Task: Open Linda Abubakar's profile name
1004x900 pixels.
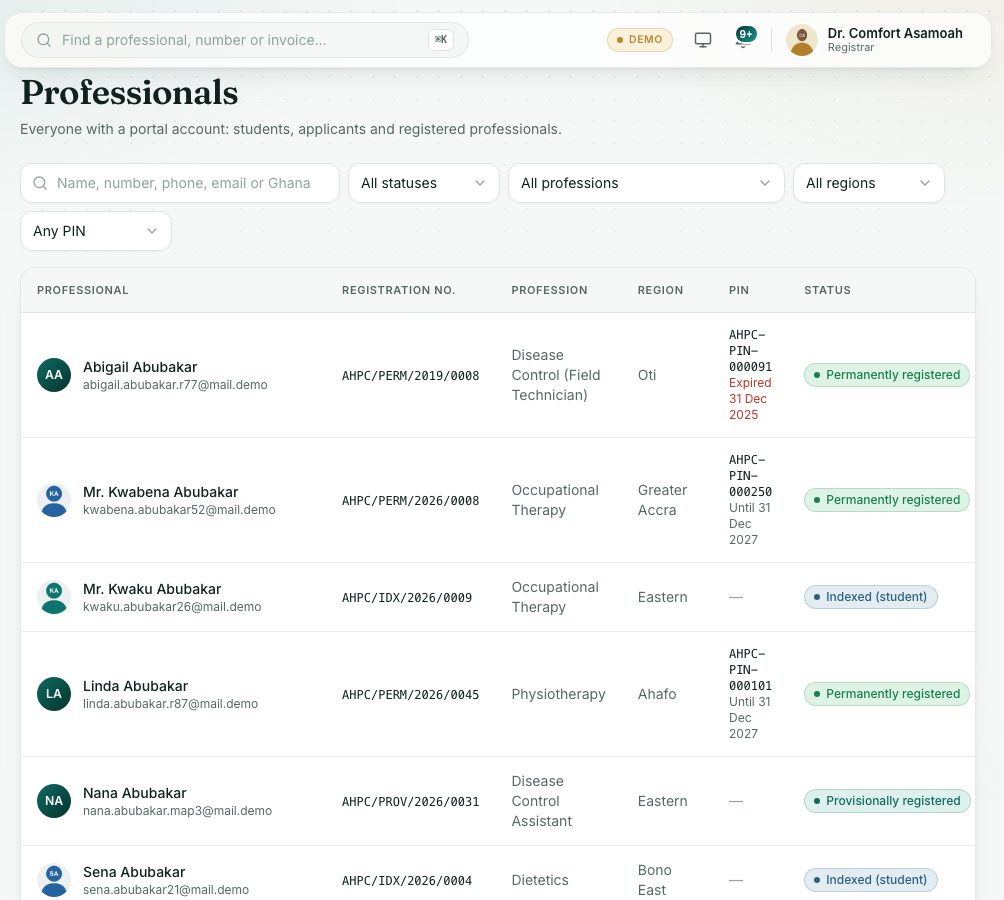Action: pos(135,686)
